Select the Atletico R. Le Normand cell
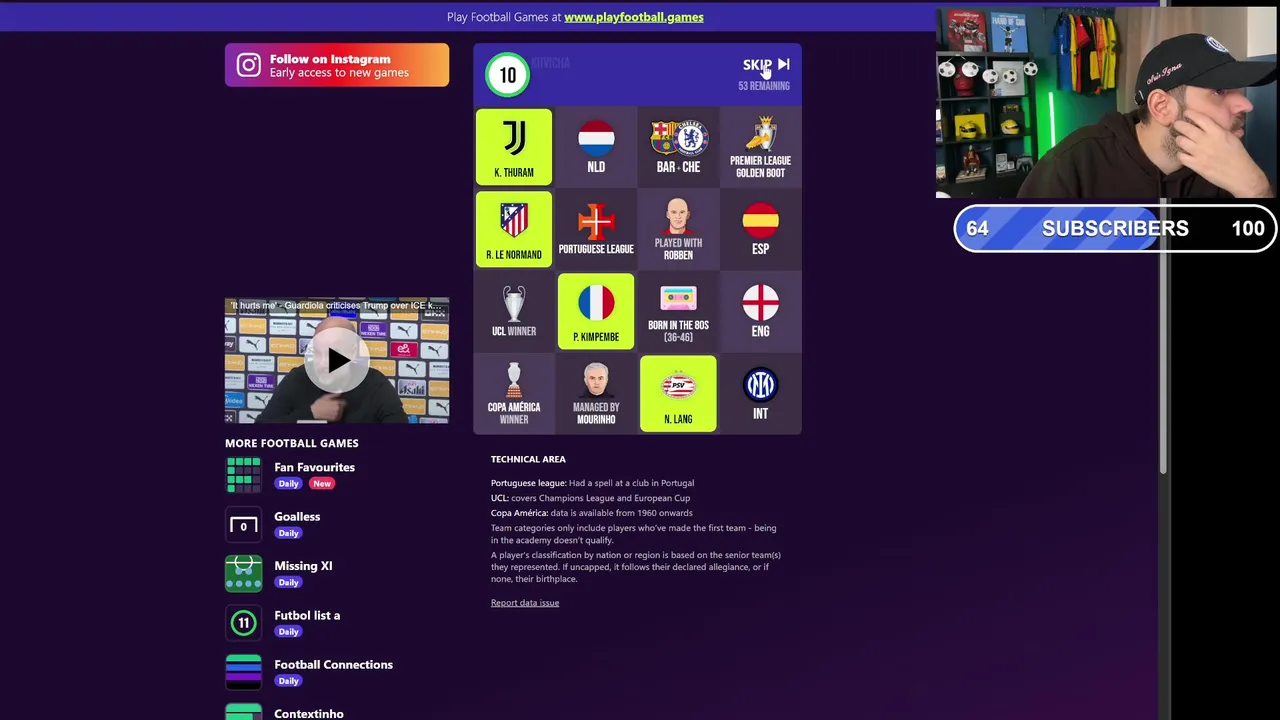Viewport: 1280px width, 720px height. click(x=514, y=229)
